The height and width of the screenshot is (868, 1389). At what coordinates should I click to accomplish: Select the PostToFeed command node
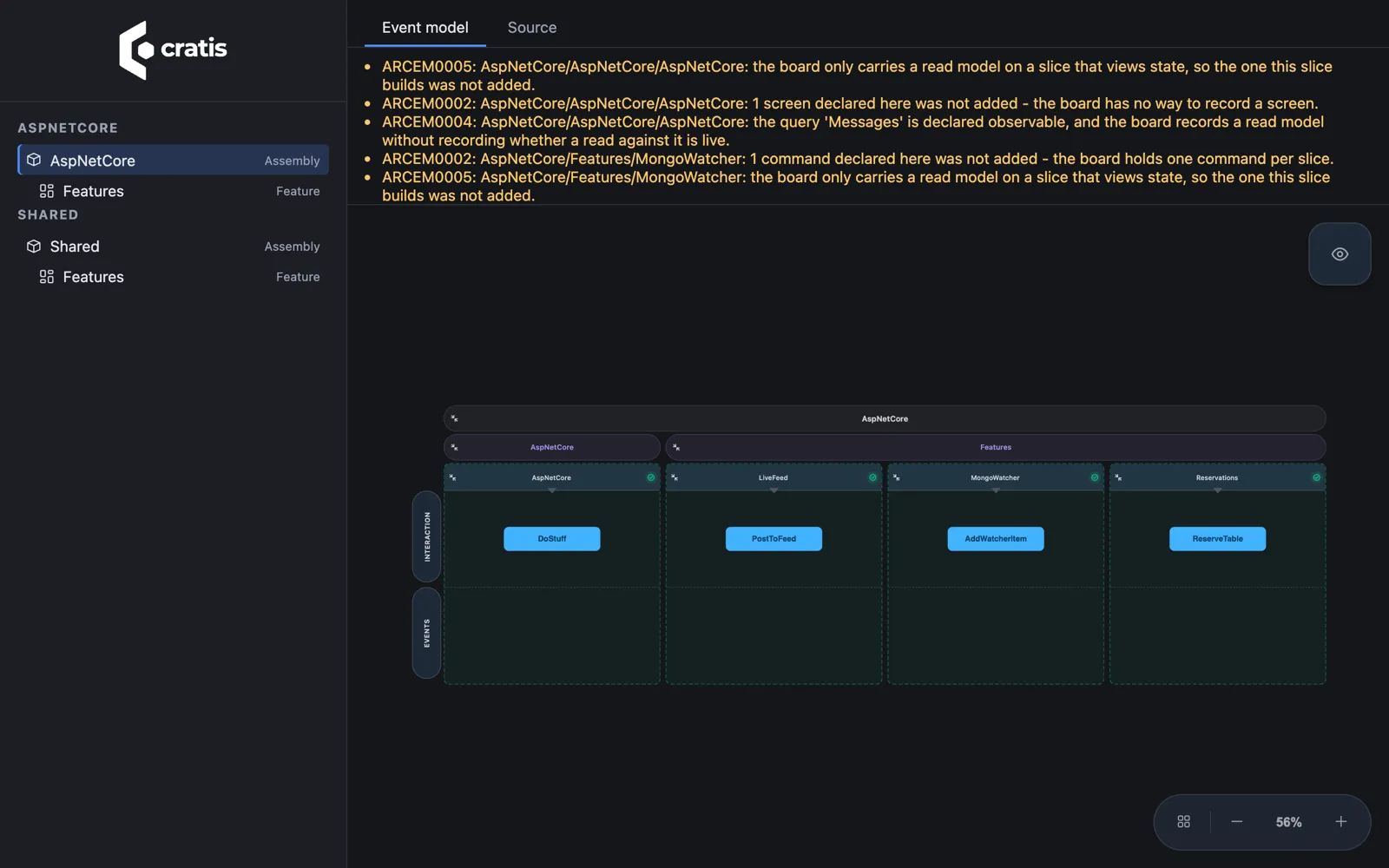773,539
